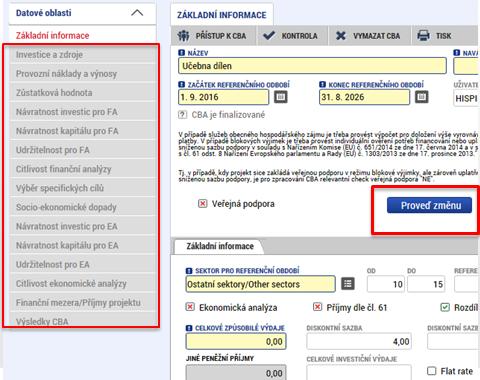Click the Datové oblasti header
Image resolution: width=480 pixels, height=380 pixels.
coord(82,13)
